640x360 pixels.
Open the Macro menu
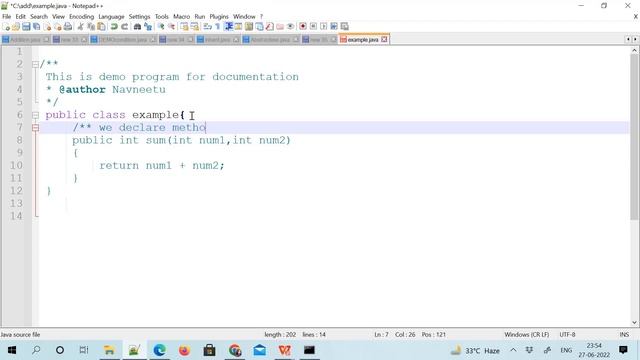[181, 16]
